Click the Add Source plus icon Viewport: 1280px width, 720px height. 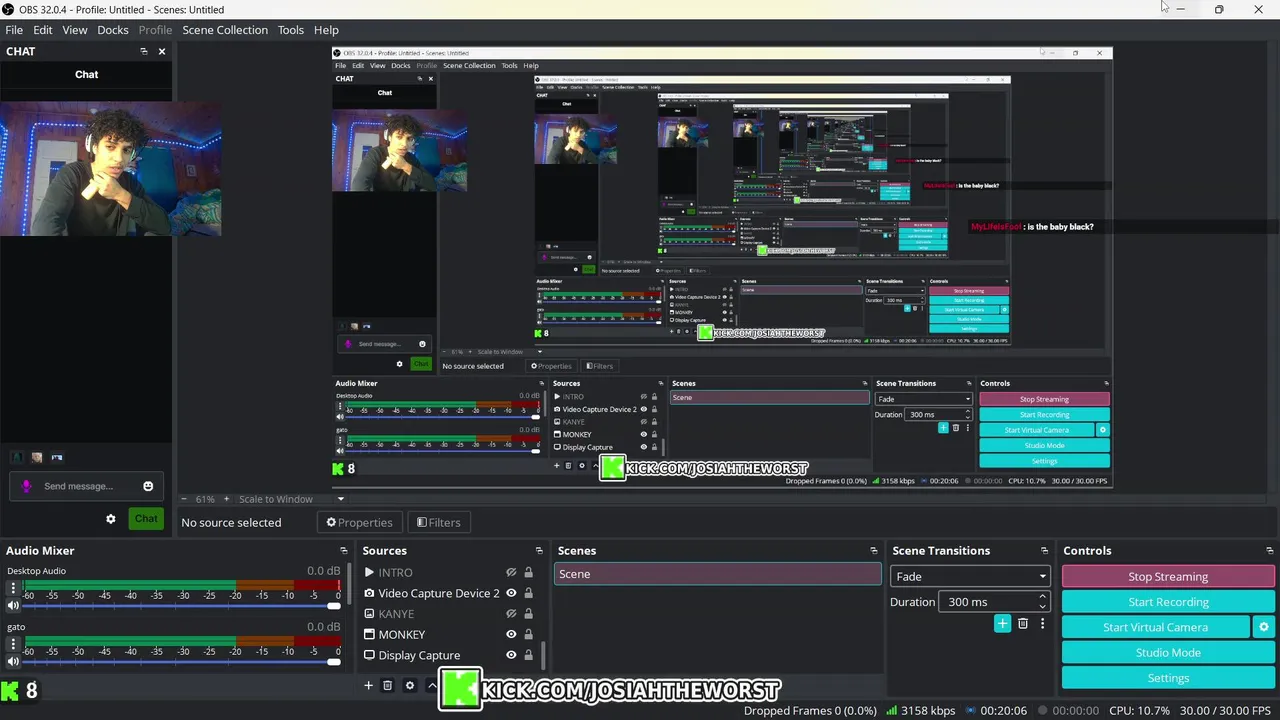pos(368,685)
